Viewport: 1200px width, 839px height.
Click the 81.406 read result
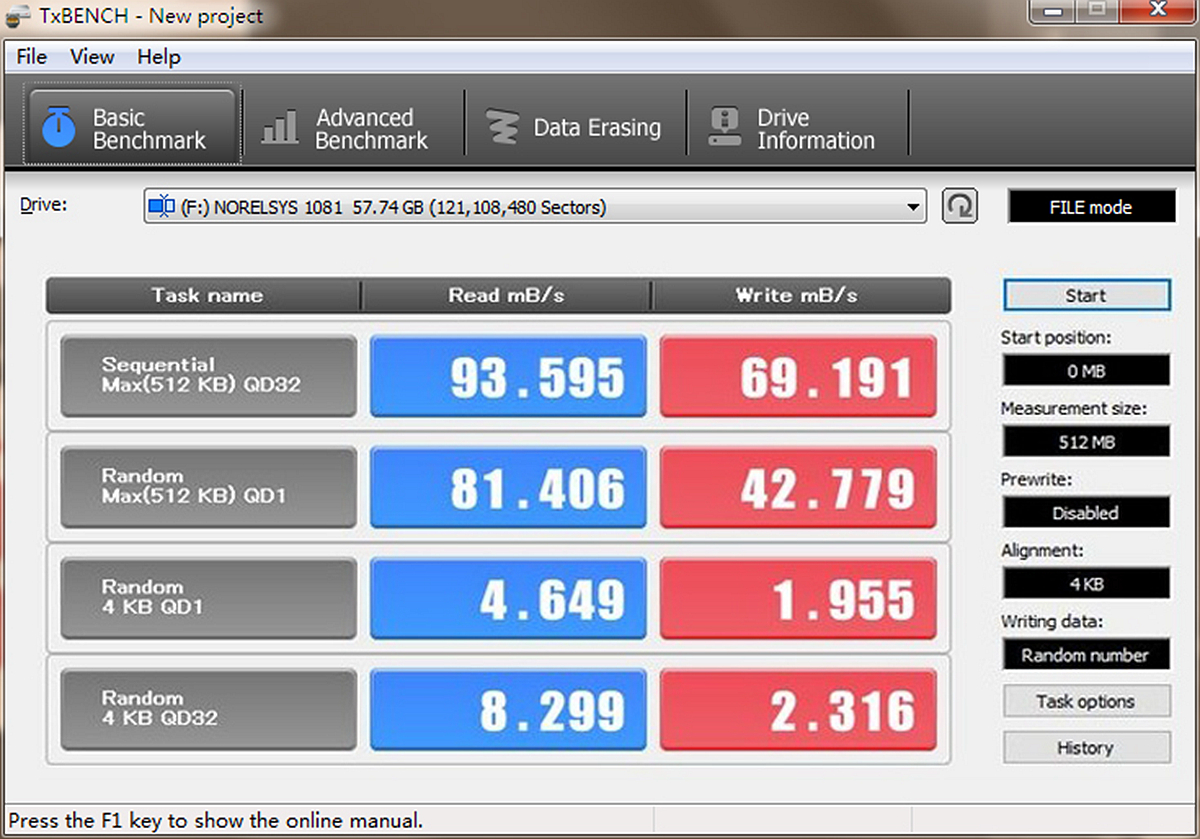pos(508,487)
